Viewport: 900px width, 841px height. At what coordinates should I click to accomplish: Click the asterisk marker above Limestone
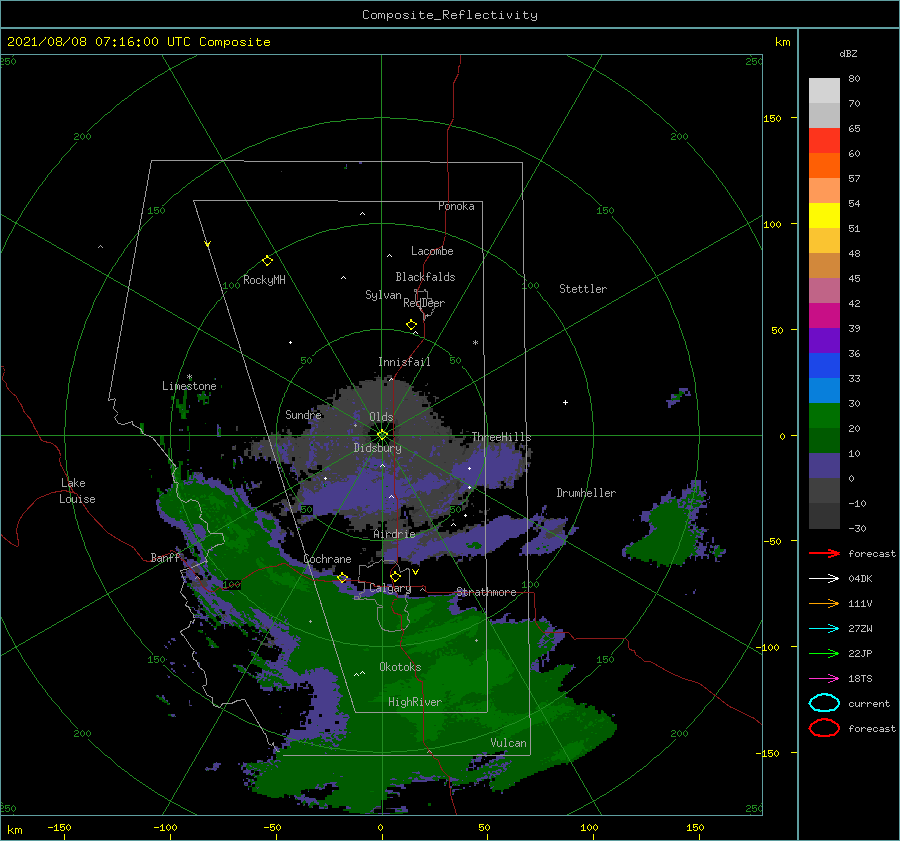click(x=189, y=378)
